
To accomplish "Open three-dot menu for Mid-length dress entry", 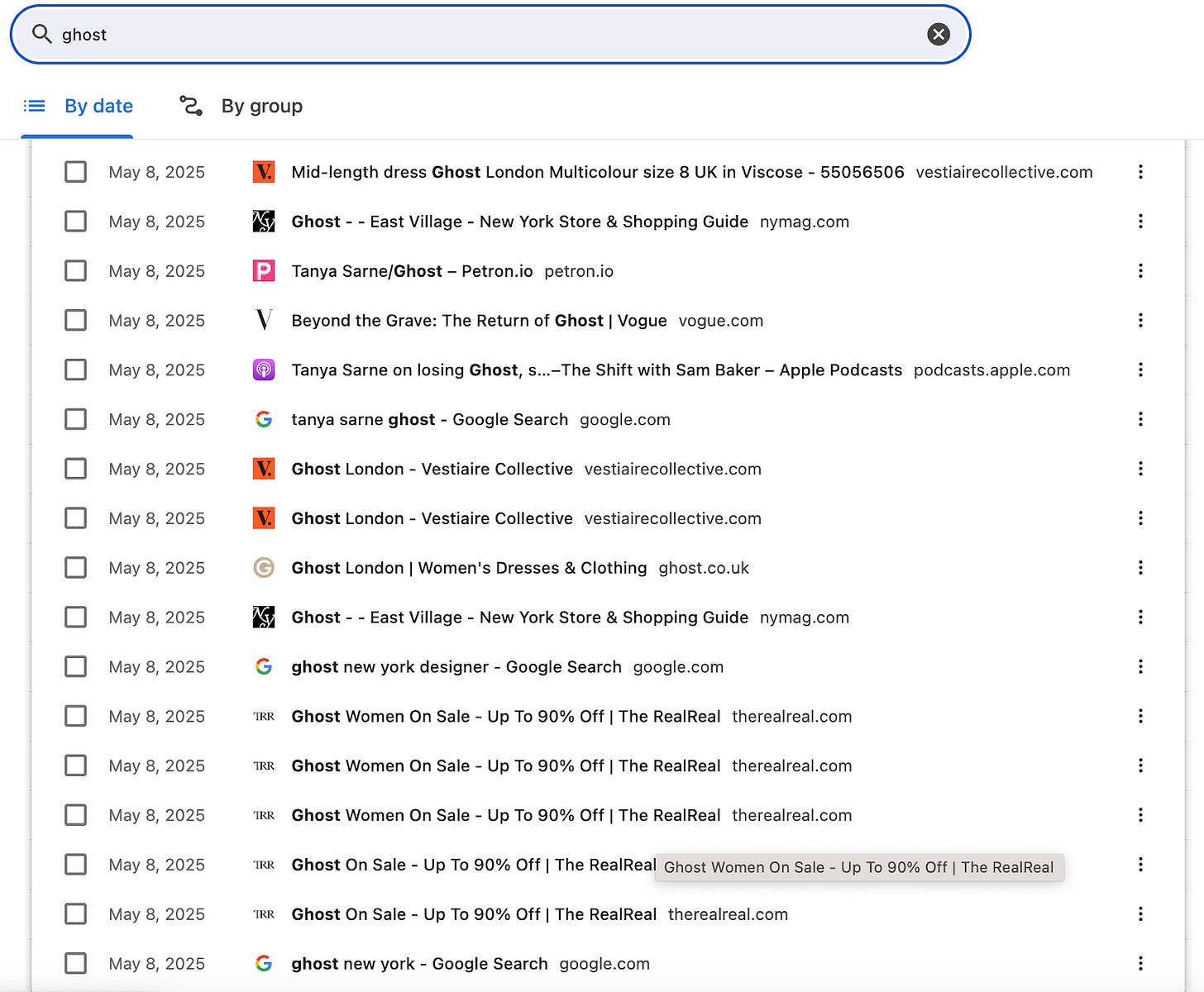I will [x=1140, y=172].
